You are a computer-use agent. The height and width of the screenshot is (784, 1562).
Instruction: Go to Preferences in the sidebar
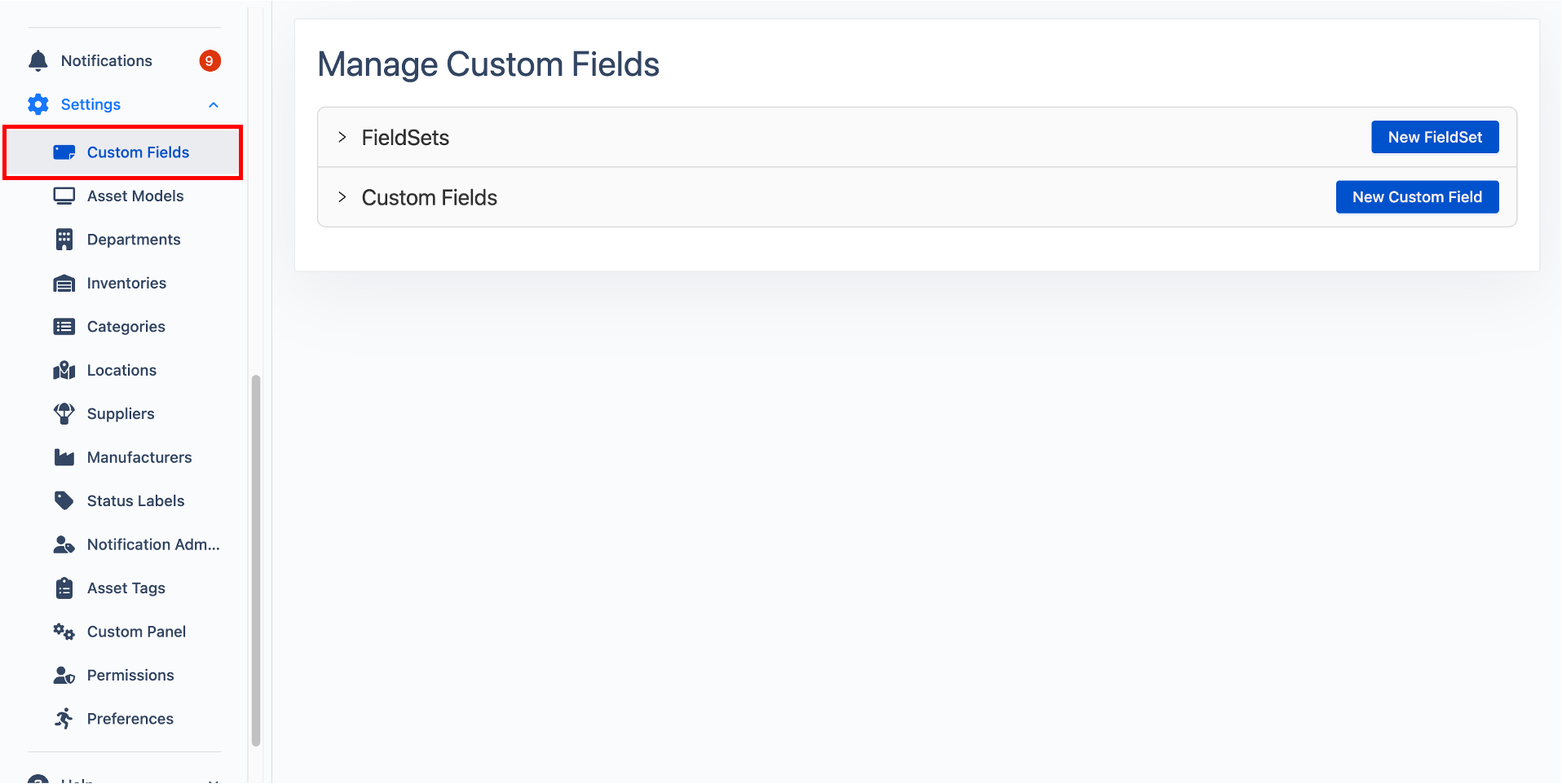point(130,719)
